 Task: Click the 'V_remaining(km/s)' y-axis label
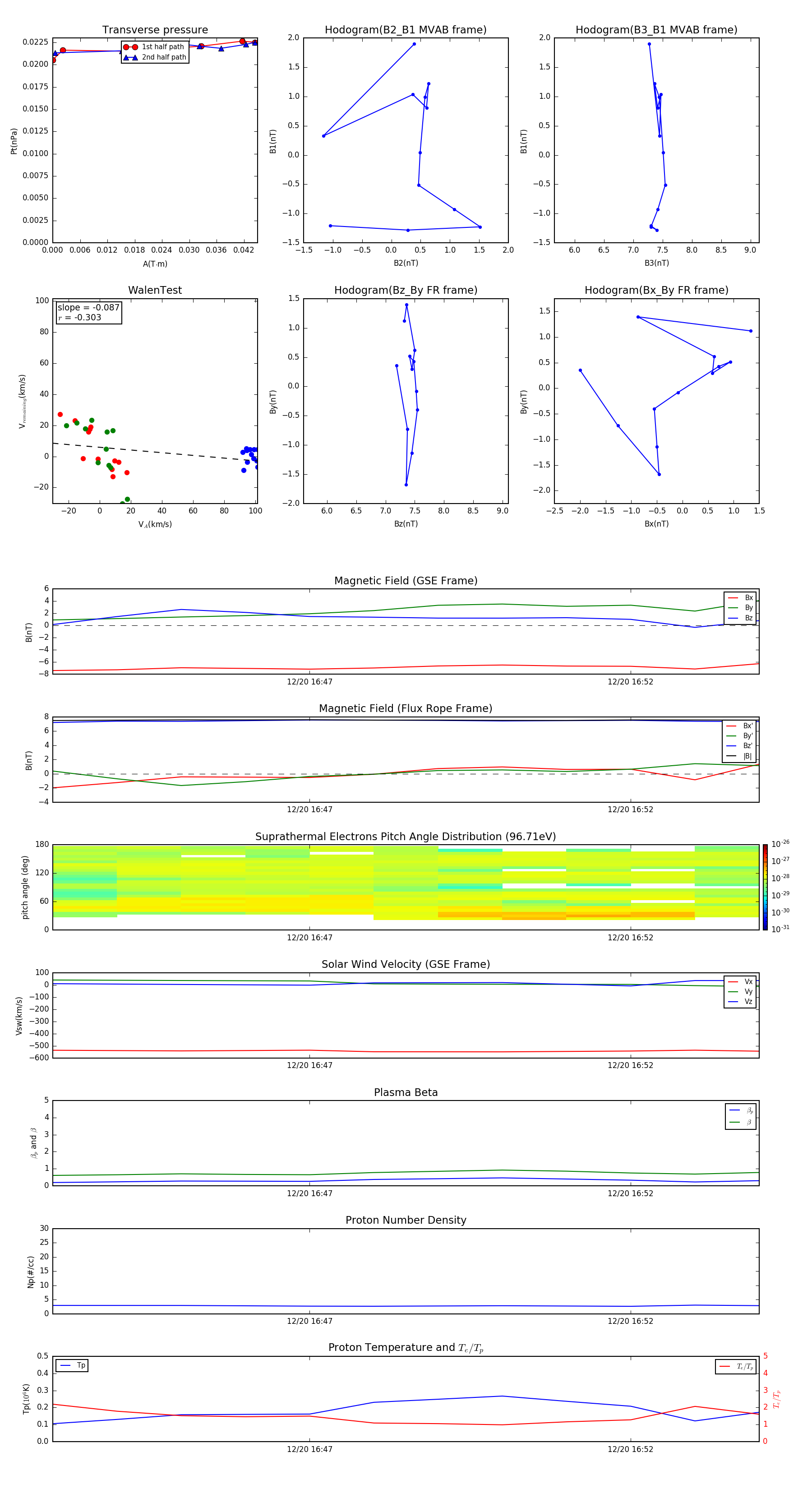[23, 401]
